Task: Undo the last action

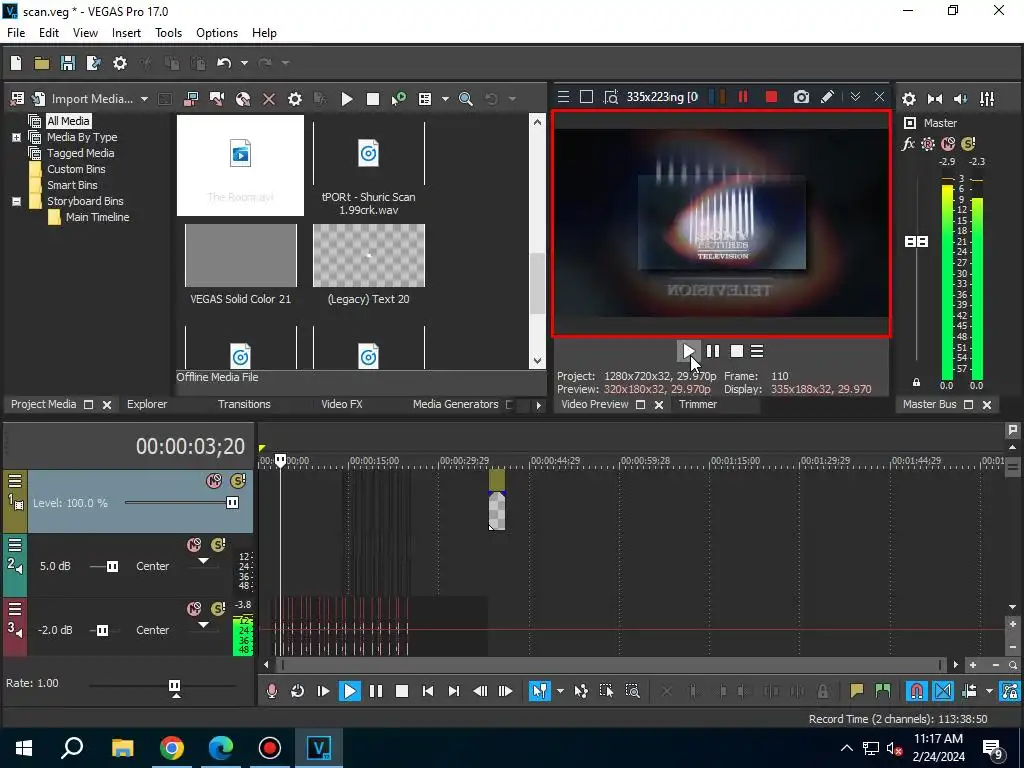Action: pyautogui.click(x=224, y=63)
